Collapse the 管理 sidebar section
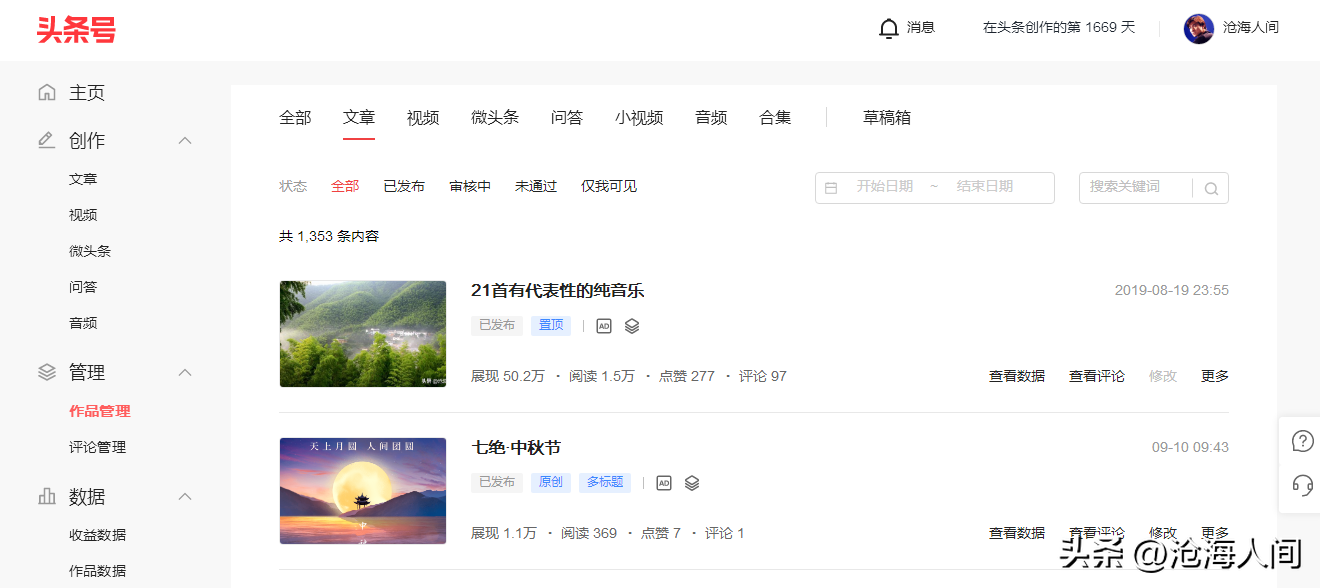Viewport: 1320px width, 588px height. pyautogui.click(x=185, y=373)
